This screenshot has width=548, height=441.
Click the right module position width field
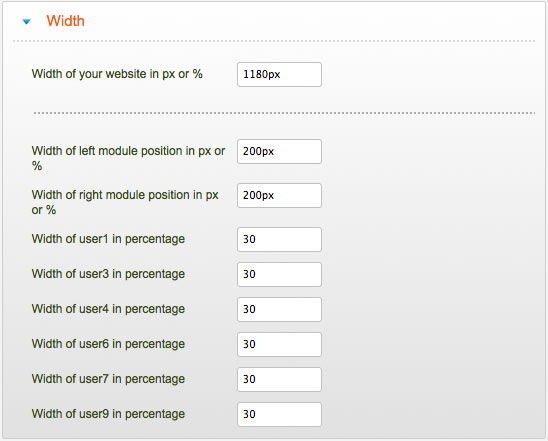tap(279, 195)
